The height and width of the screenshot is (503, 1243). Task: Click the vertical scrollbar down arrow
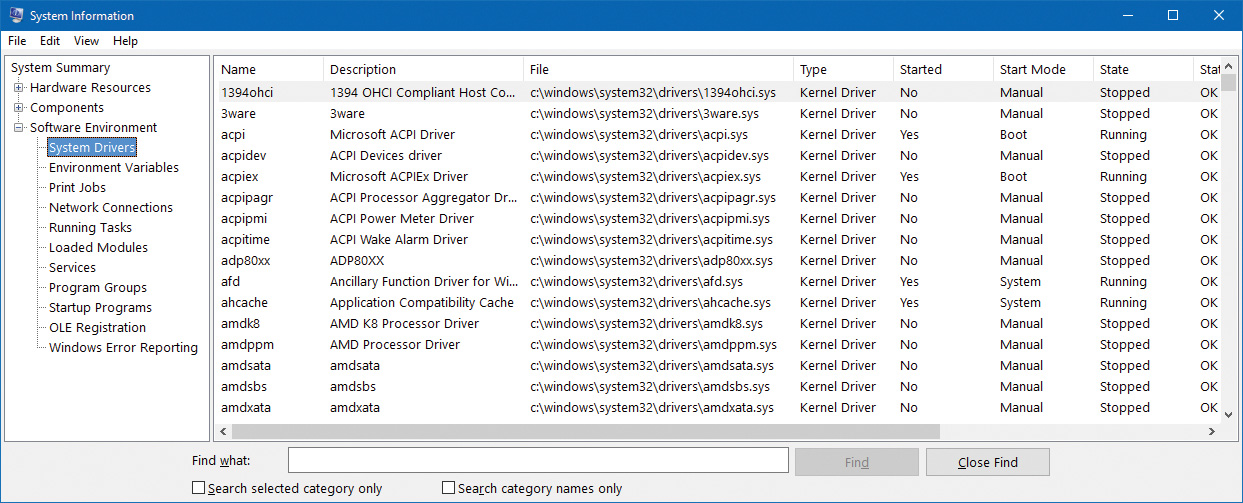coord(1228,410)
